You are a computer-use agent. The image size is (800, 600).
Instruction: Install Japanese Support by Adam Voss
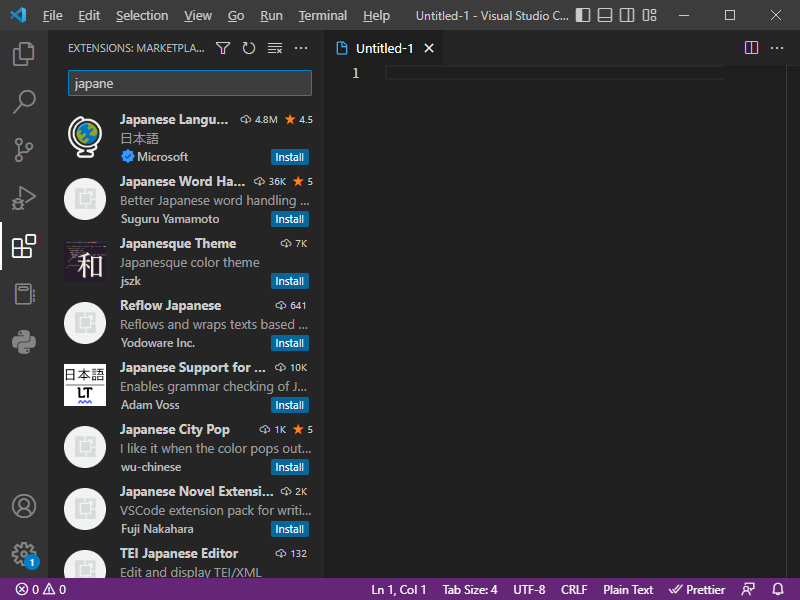pyautogui.click(x=289, y=405)
